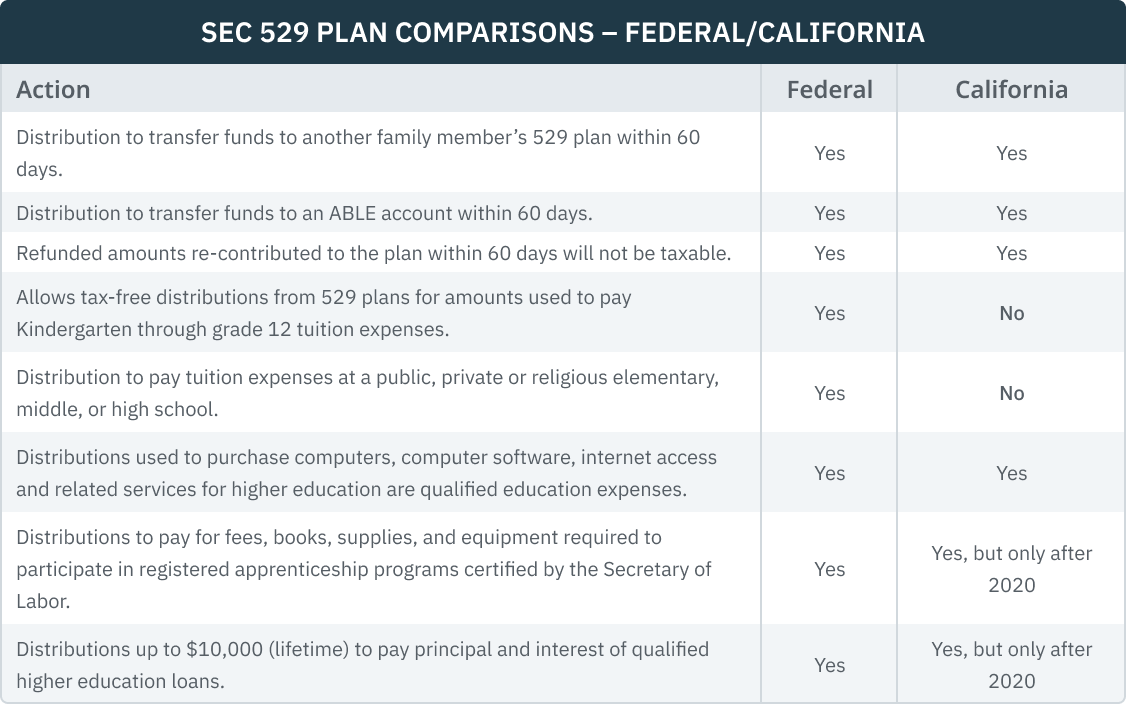The height and width of the screenshot is (704, 1126).
Task: Click California's "No" for K-12 tuition distributions
Action: coord(1011,313)
